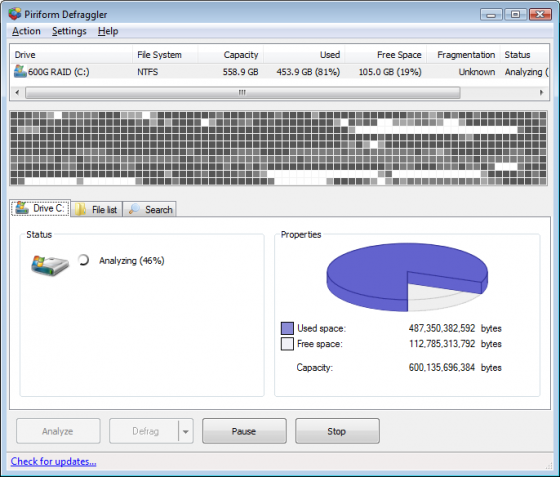Open the Action menu
The image size is (560, 477).
click(x=26, y=31)
